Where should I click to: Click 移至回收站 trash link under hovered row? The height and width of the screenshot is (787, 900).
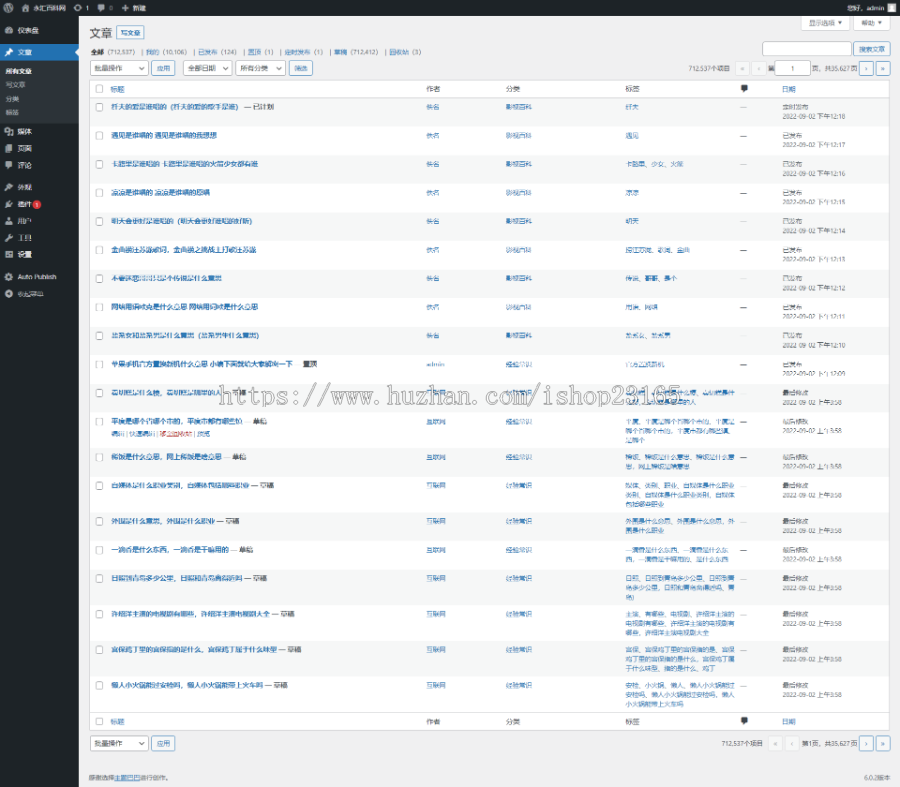(176, 434)
